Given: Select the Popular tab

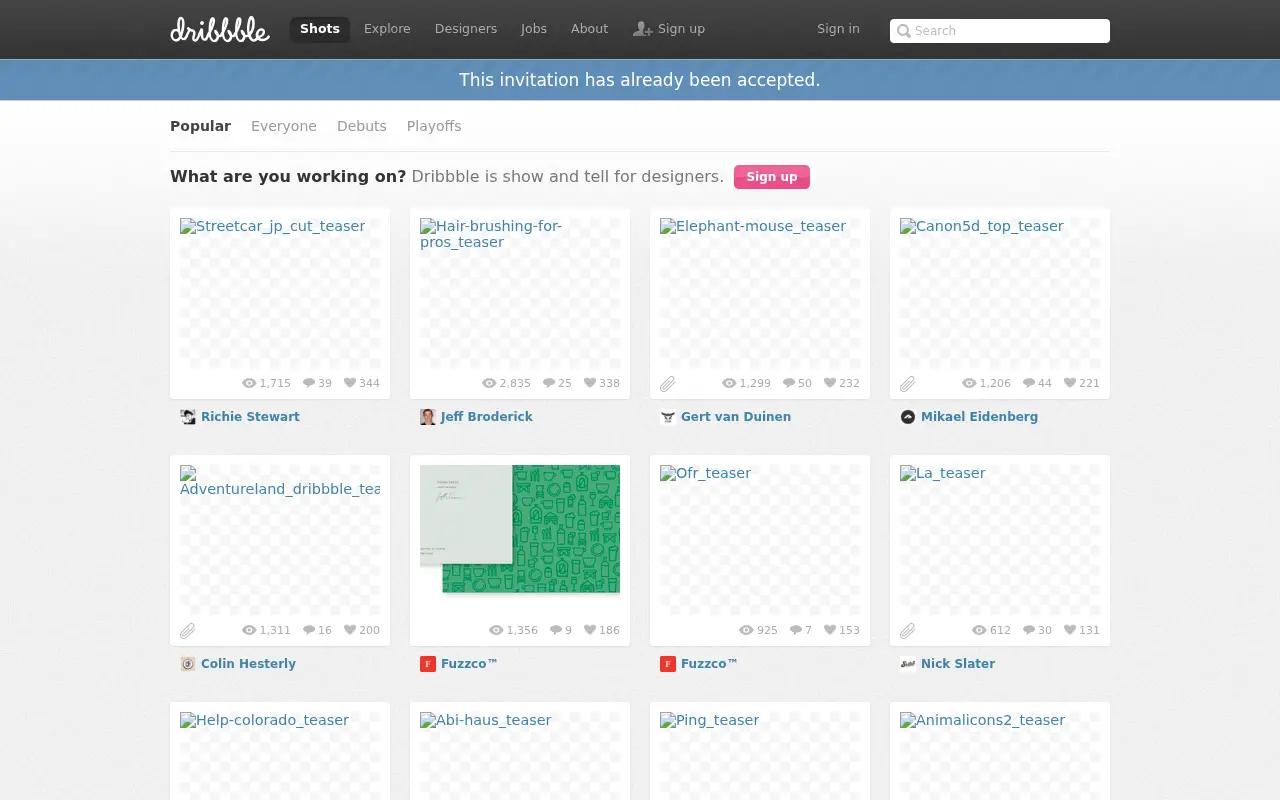Looking at the screenshot, I should (200, 126).
